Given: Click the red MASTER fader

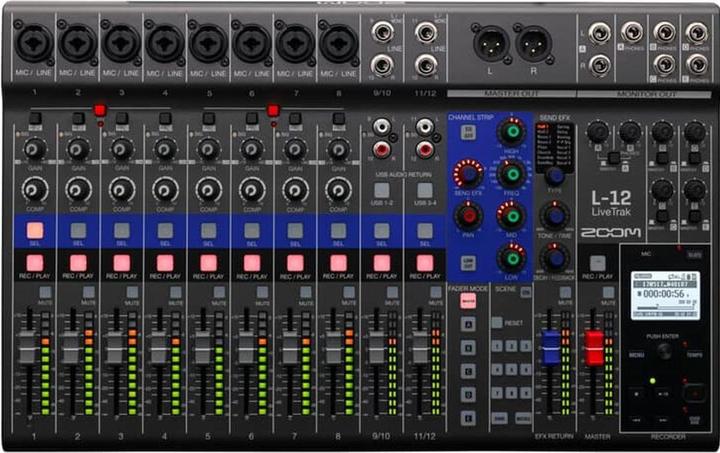Looking at the screenshot, I should point(594,347).
